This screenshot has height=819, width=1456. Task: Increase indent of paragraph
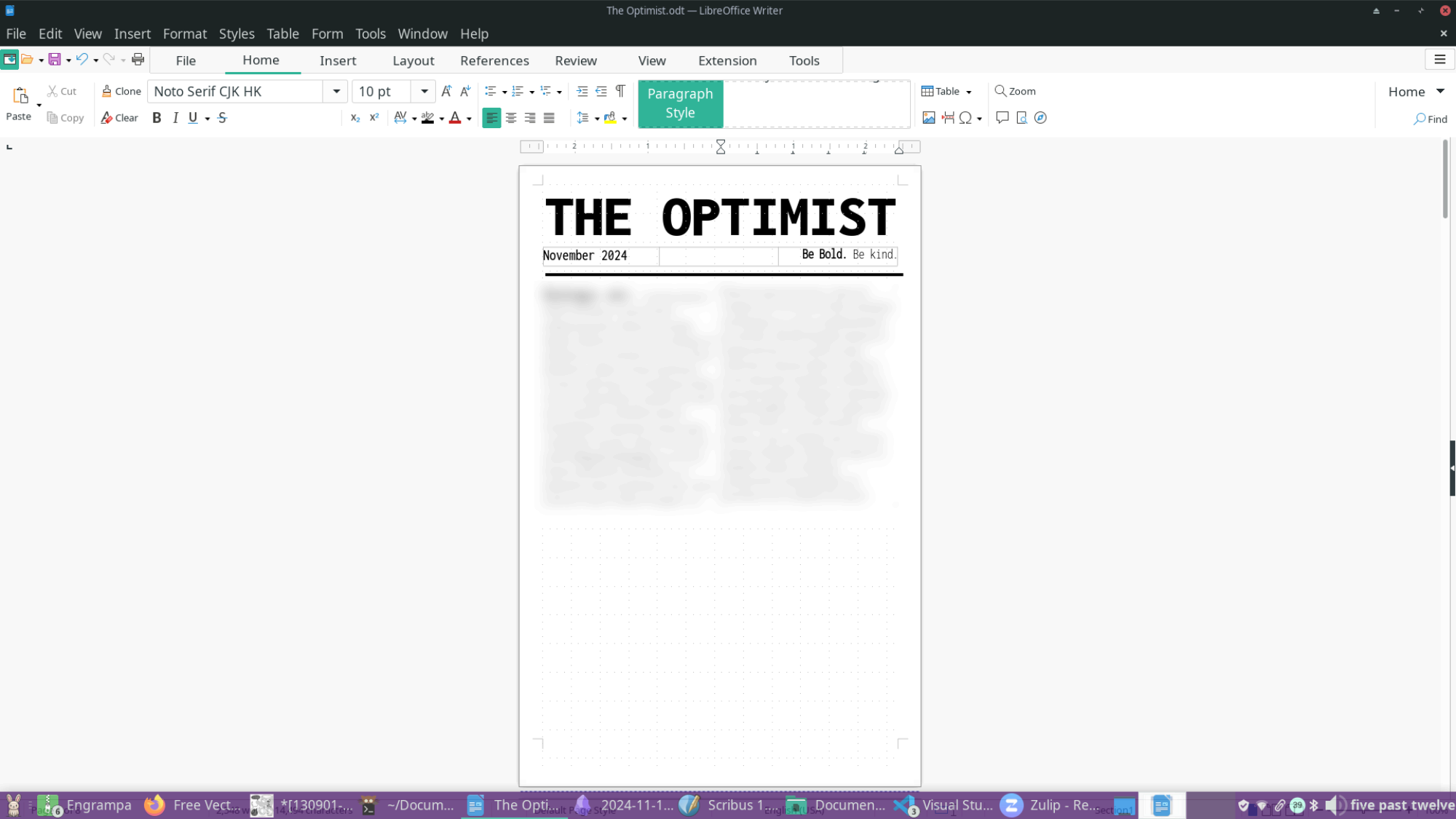582,91
